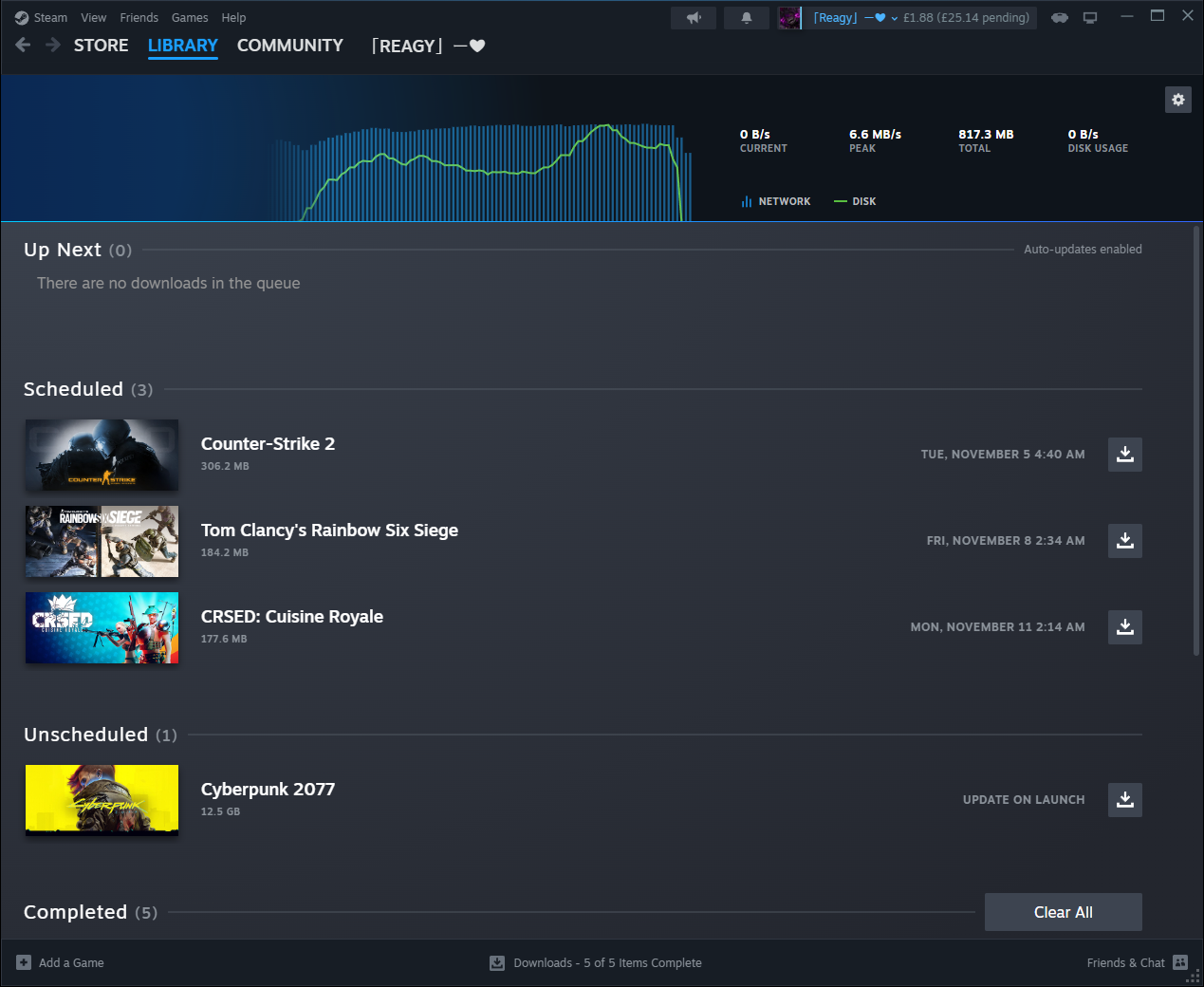Click the MON, NOVEMBER 11 2:14 AM schedule
The width and height of the screenshot is (1204, 987).
[x=998, y=627]
